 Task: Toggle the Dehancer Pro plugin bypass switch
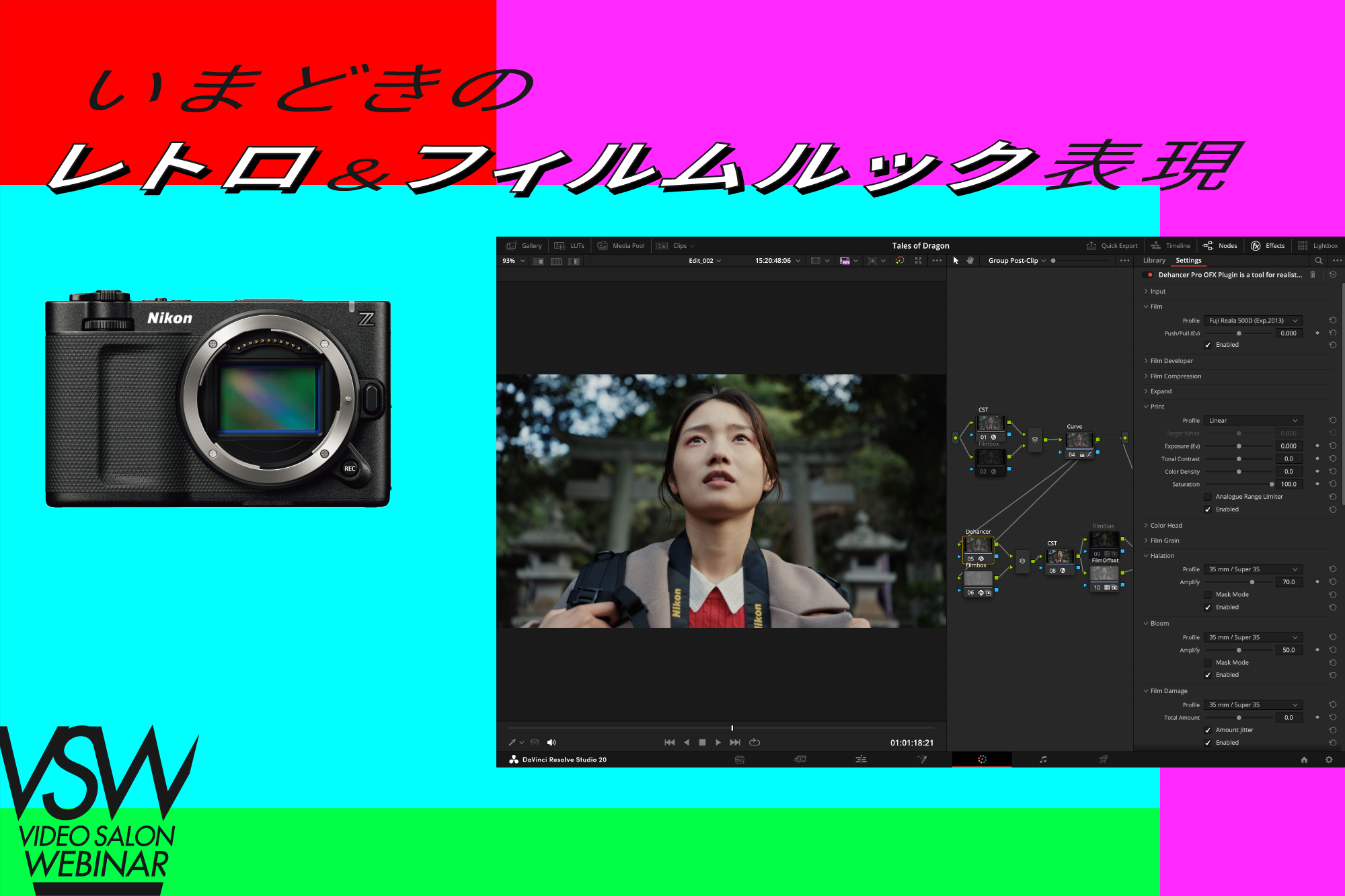tap(1147, 274)
